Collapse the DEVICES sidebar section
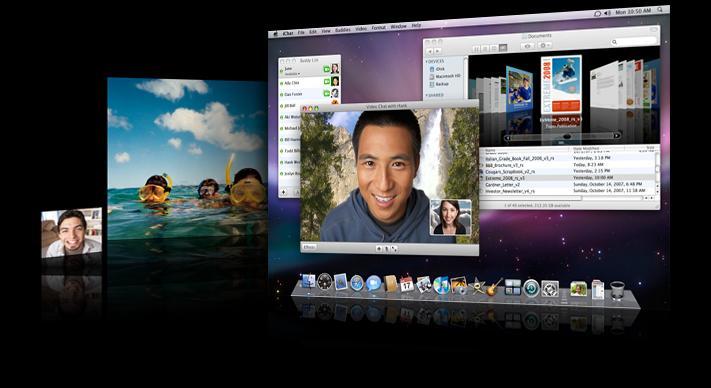The width and height of the screenshot is (711, 388). pyautogui.click(x=426, y=61)
